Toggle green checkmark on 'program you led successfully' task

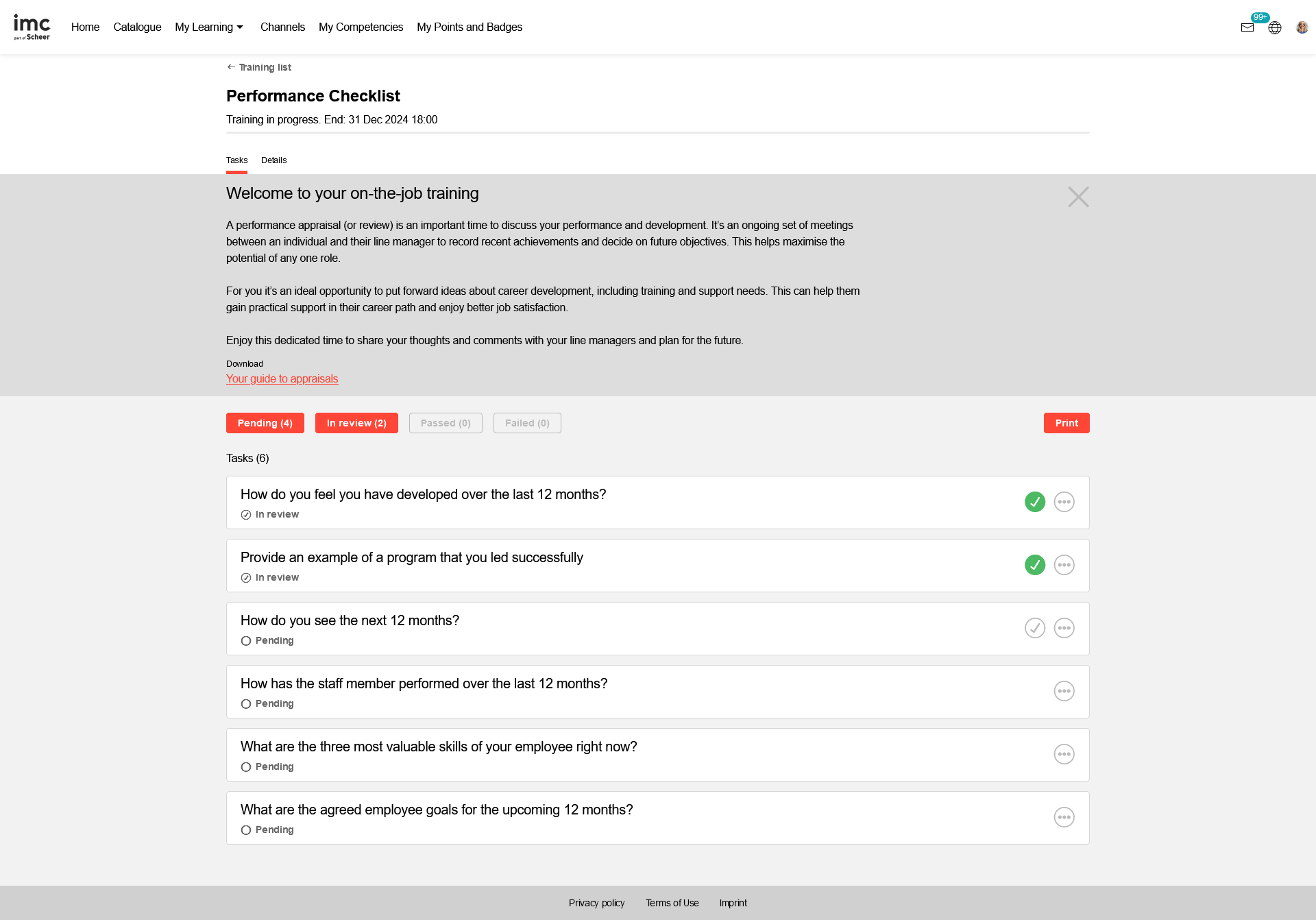pos(1034,565)
